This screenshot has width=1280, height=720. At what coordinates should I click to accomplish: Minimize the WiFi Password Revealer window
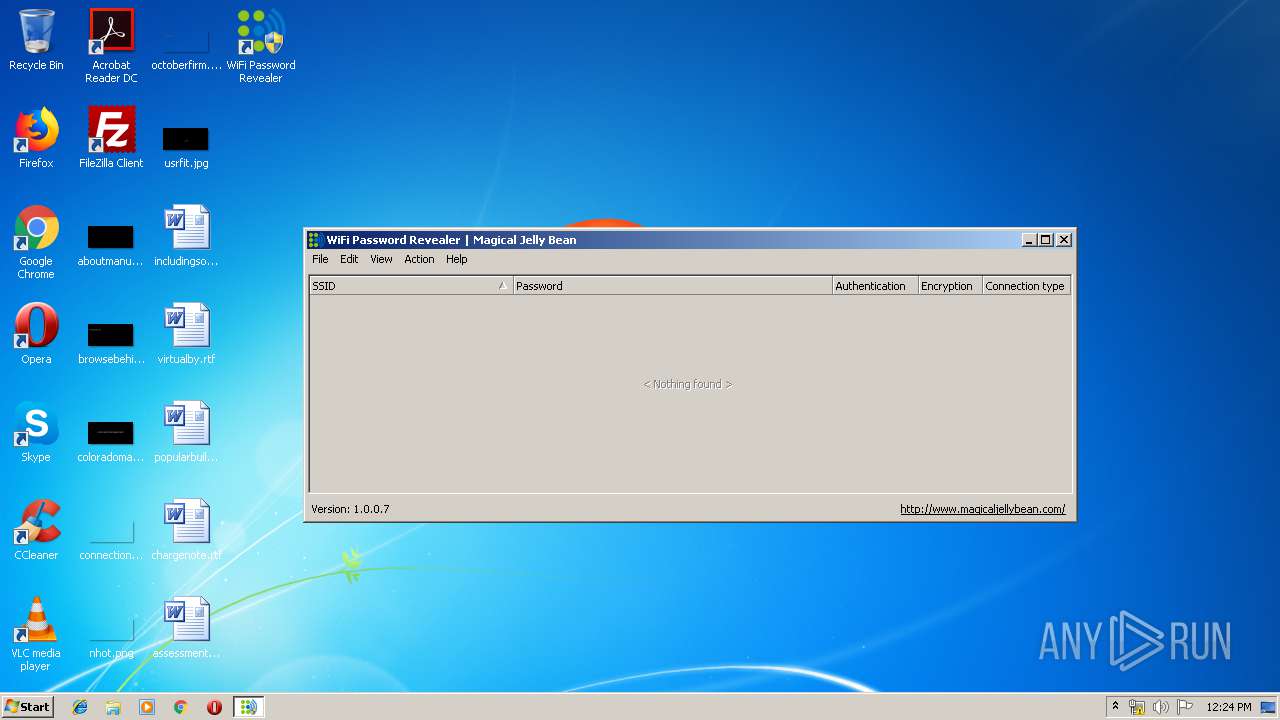[x=1029, y=240]
